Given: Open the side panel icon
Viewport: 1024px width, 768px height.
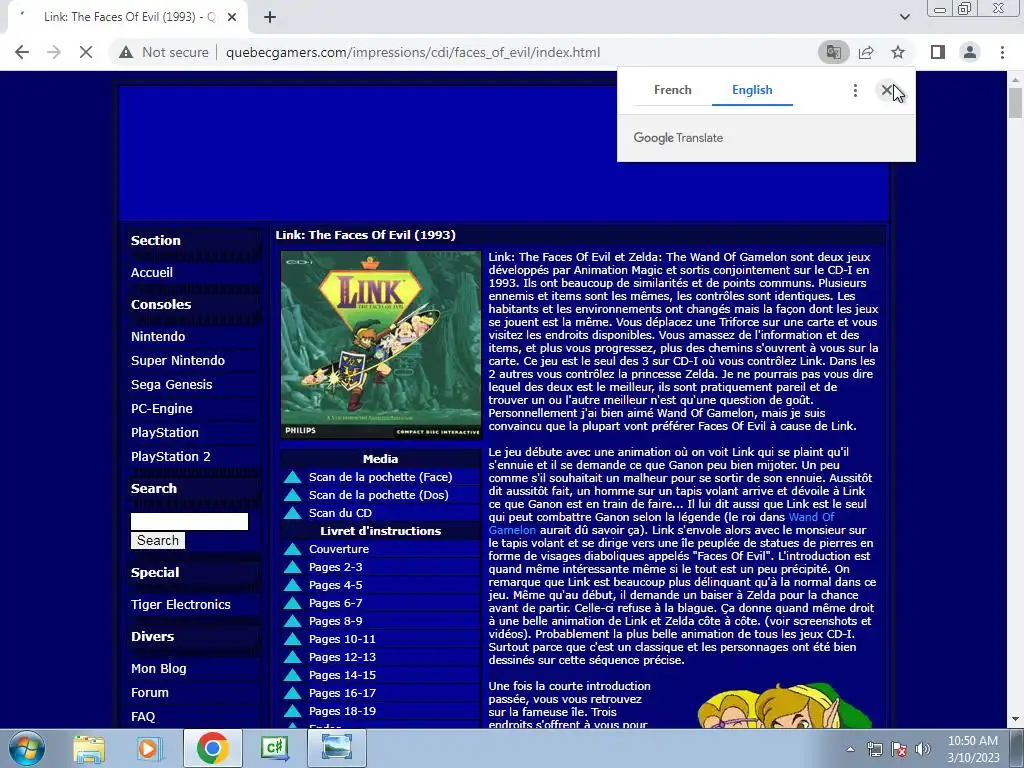Looking at the screenshot, I should tap(938, 52).
